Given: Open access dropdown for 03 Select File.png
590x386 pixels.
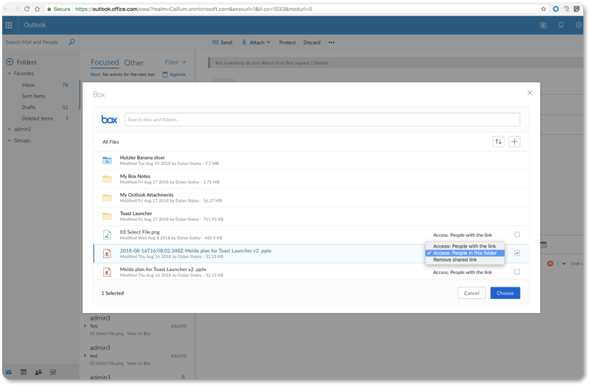Looking at the screenshot, I should coord(462,235).
